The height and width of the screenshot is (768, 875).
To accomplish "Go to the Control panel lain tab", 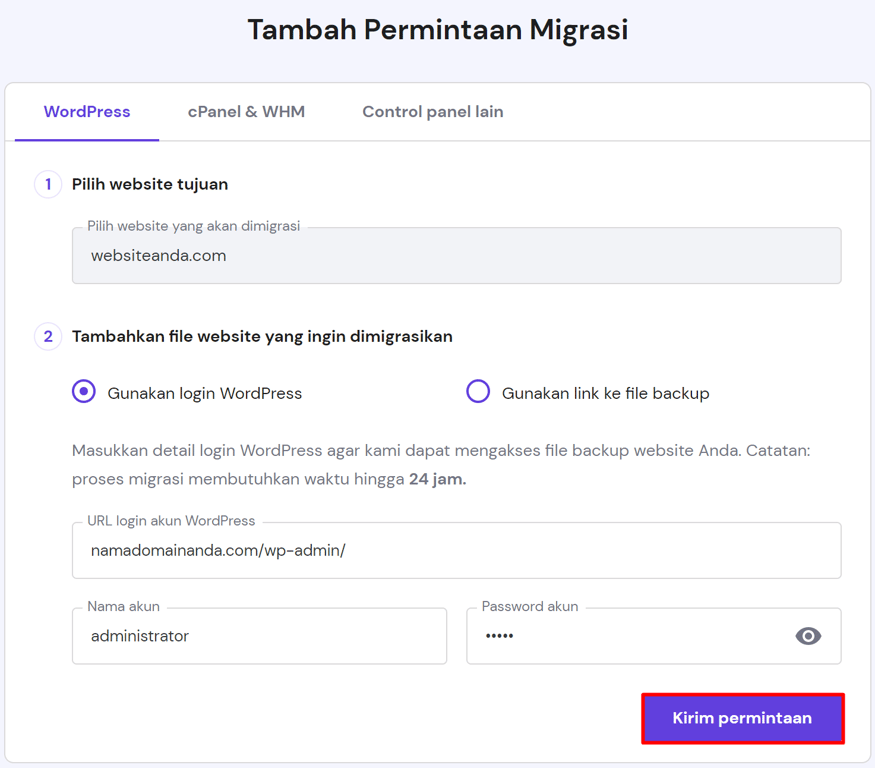I will 432,112.
